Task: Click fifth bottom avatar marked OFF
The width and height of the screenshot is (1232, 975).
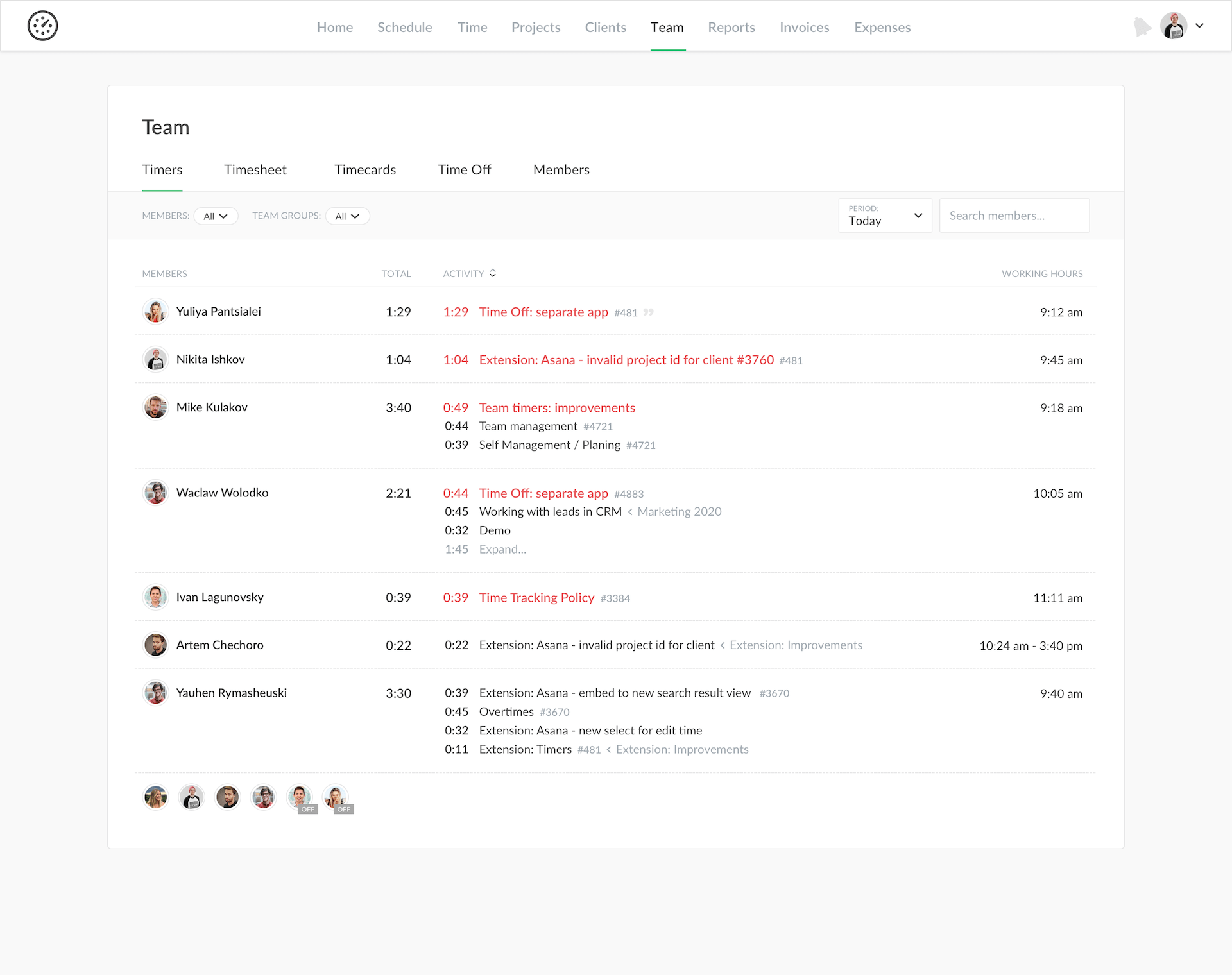Action: click(300, 797)
